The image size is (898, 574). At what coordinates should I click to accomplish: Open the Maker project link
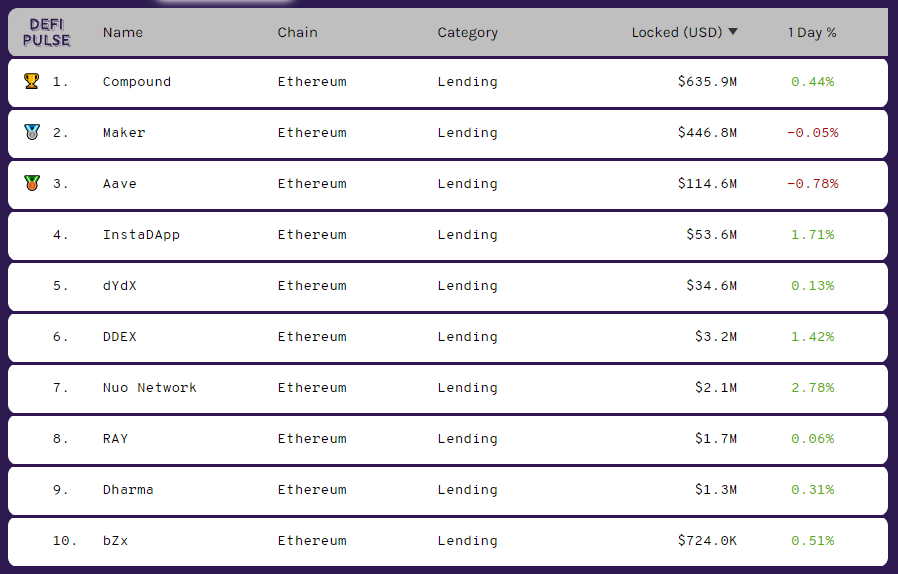(124, 133)
